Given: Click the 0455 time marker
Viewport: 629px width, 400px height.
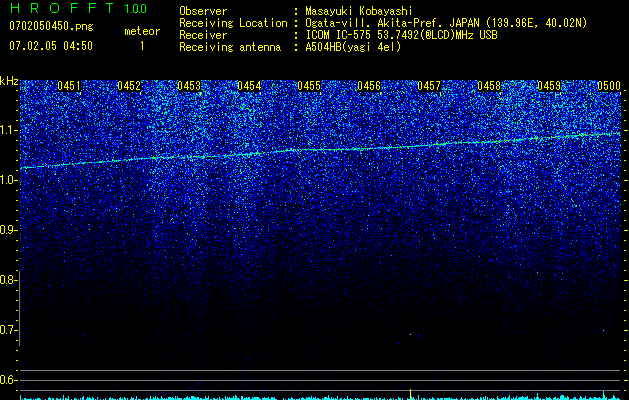Looking at the screenshot, I should coord(309,86).
